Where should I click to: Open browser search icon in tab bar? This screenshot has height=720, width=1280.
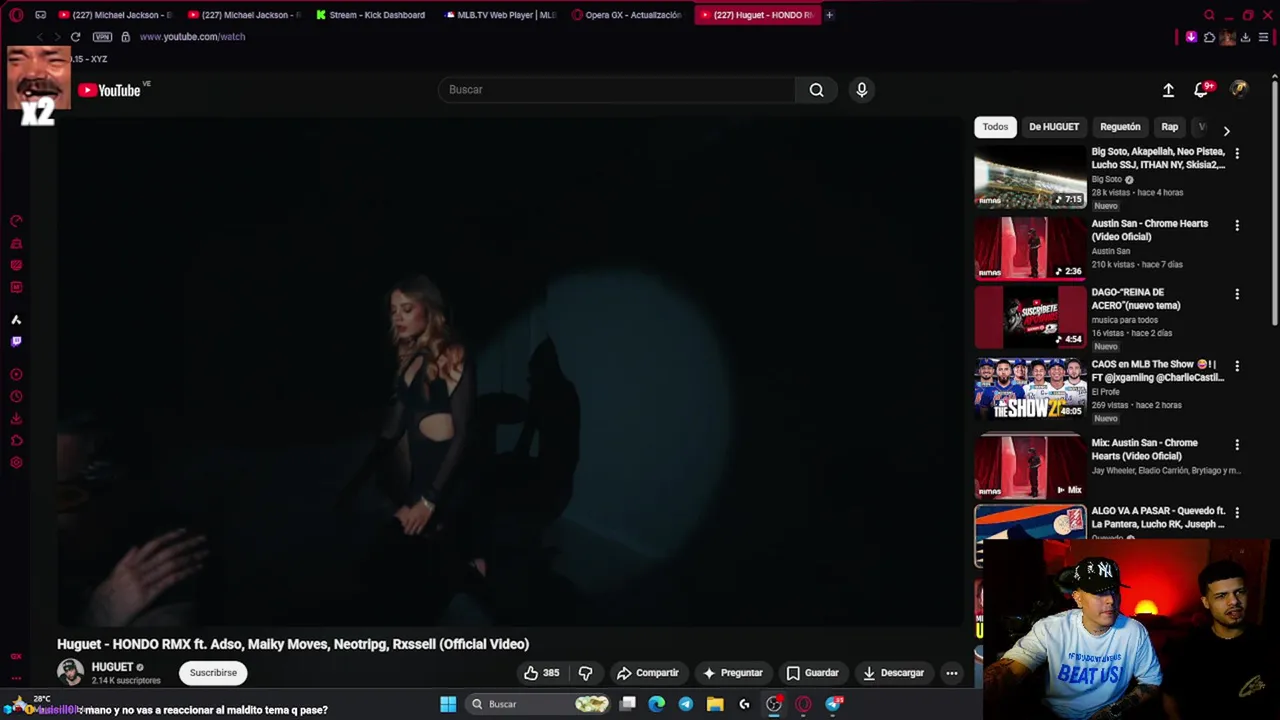(x=1209, y=15)
